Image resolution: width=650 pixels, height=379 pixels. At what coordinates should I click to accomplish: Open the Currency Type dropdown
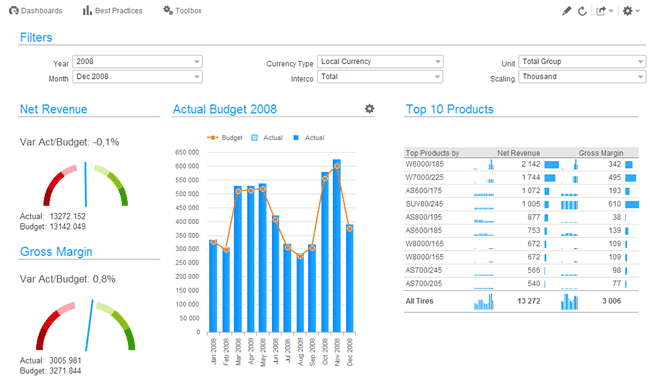(x=380, y=61)
